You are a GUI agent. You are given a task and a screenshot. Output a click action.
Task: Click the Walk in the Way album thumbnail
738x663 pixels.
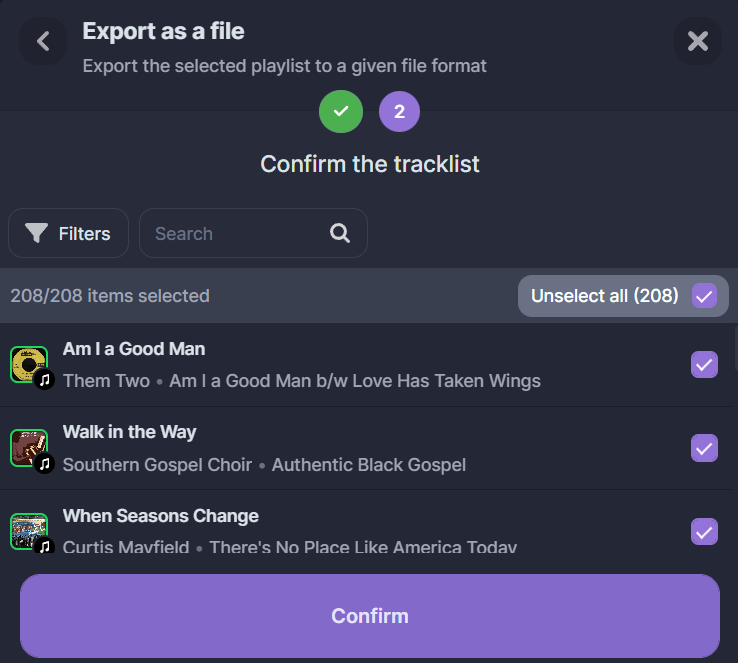(x=27, y=446)
